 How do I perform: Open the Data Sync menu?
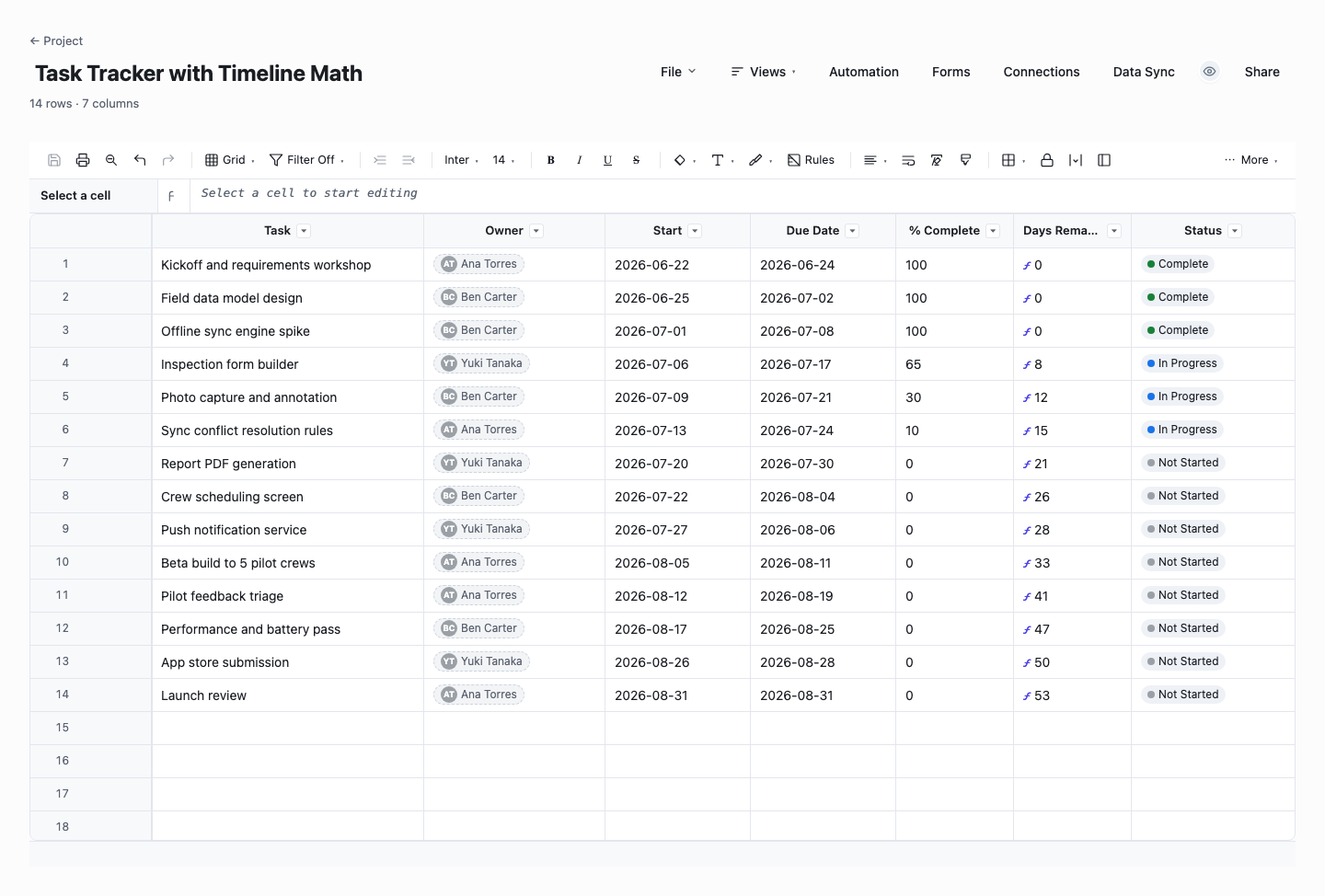(x=1144, y=72)
